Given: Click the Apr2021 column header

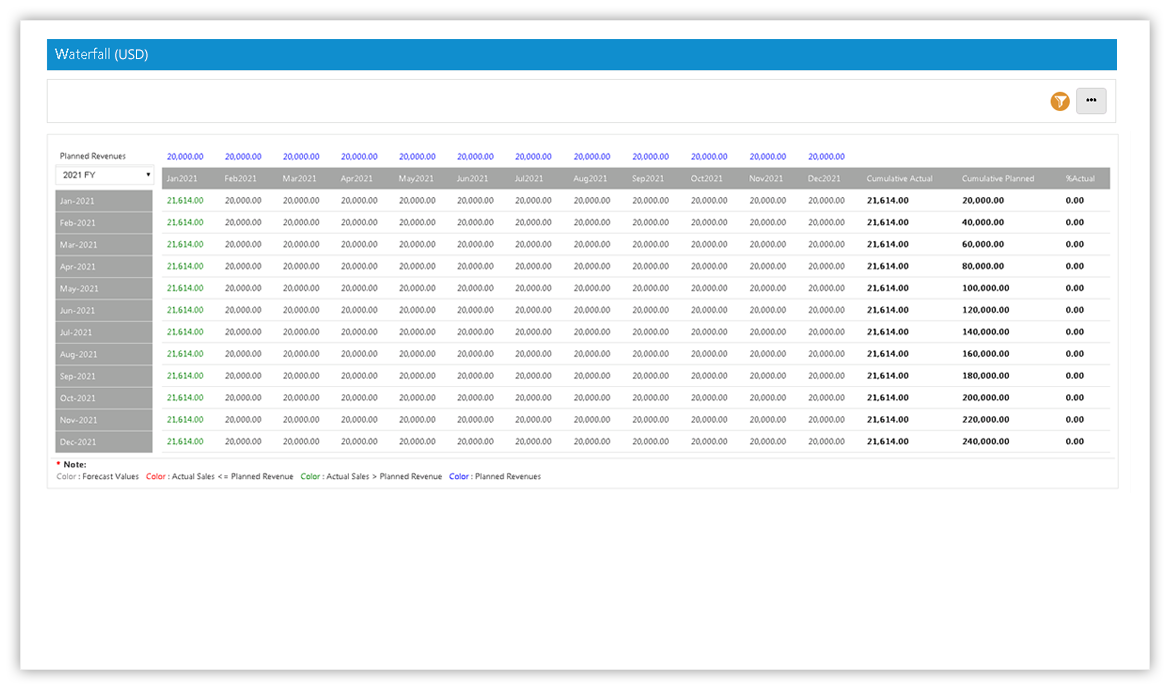Looking at the screenshot, I should (359, 179).
